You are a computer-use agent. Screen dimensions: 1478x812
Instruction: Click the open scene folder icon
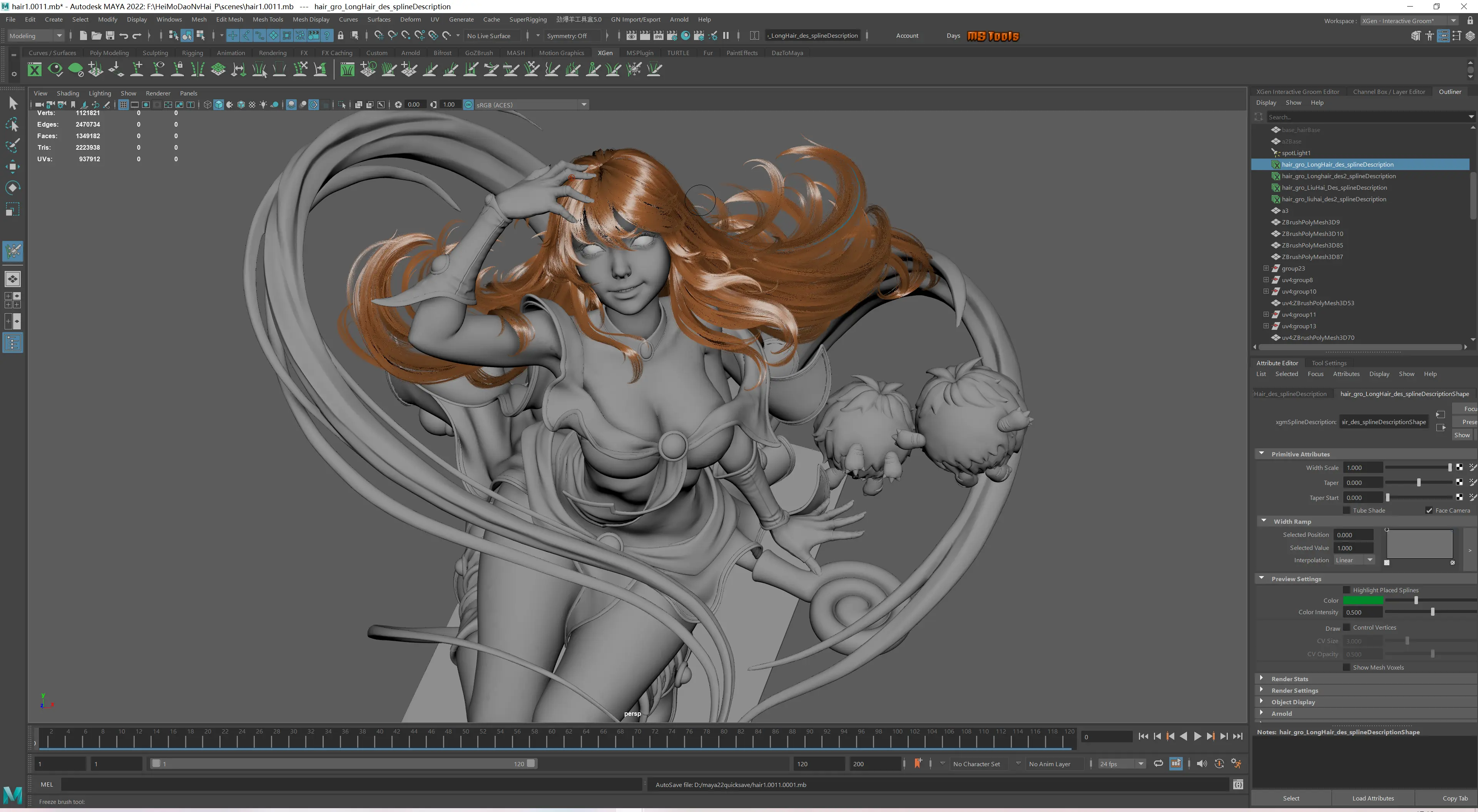[x=96, y=35]
